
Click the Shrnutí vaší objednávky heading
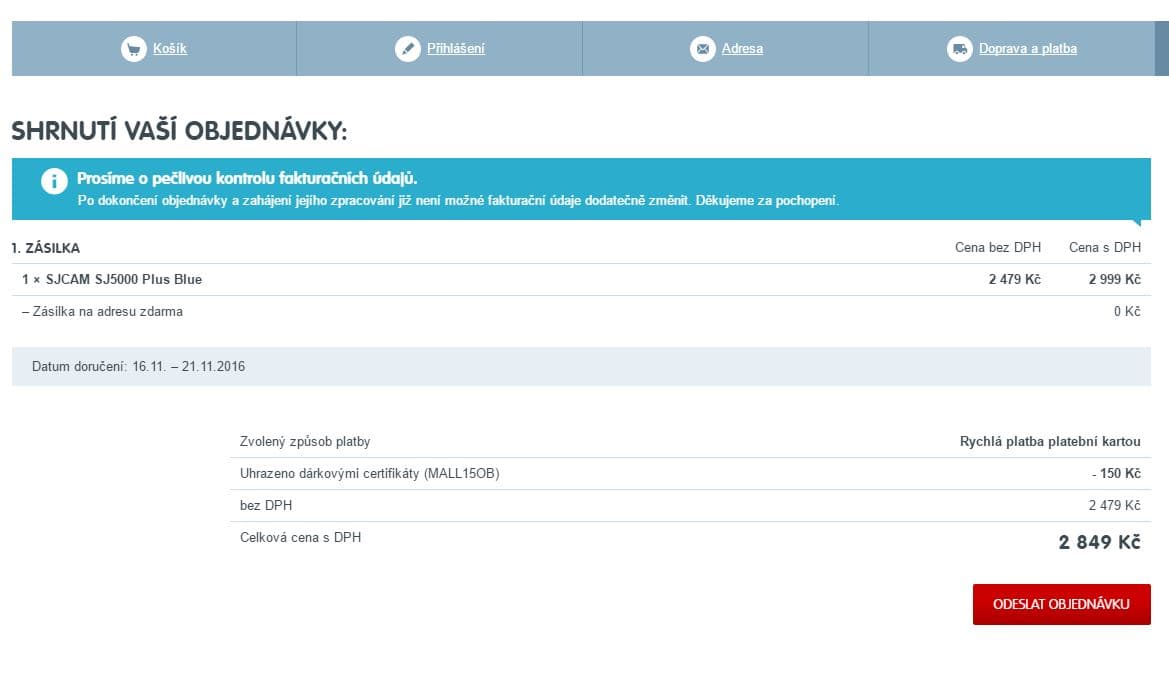[179, 130]
